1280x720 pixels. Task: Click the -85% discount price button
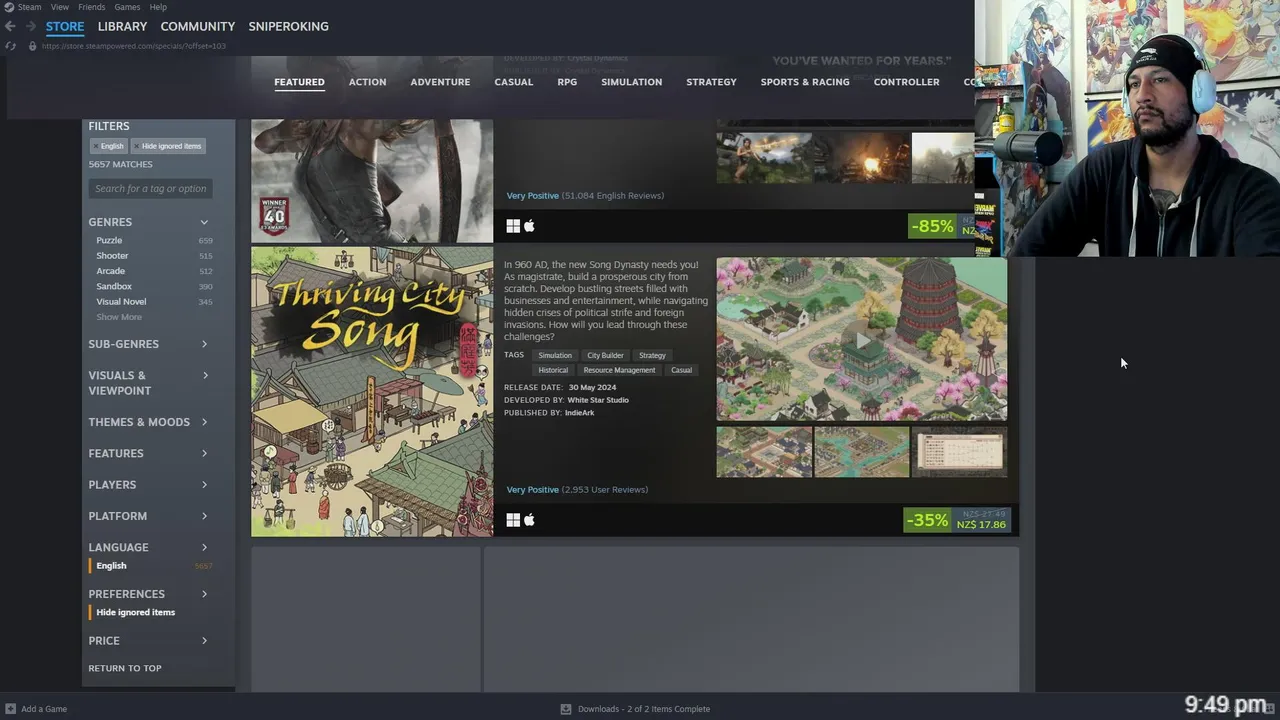(x=941, y=226)
